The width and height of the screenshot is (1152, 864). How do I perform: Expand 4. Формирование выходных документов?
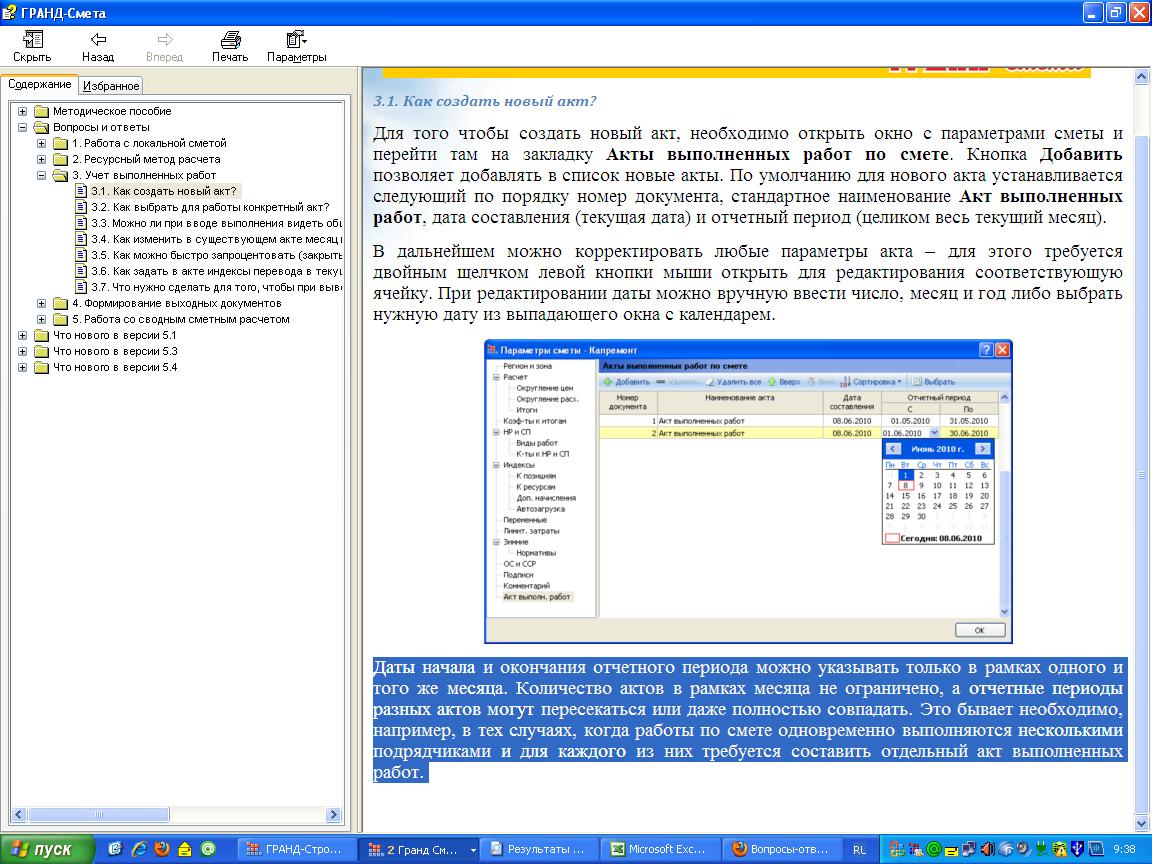[42, 303]
